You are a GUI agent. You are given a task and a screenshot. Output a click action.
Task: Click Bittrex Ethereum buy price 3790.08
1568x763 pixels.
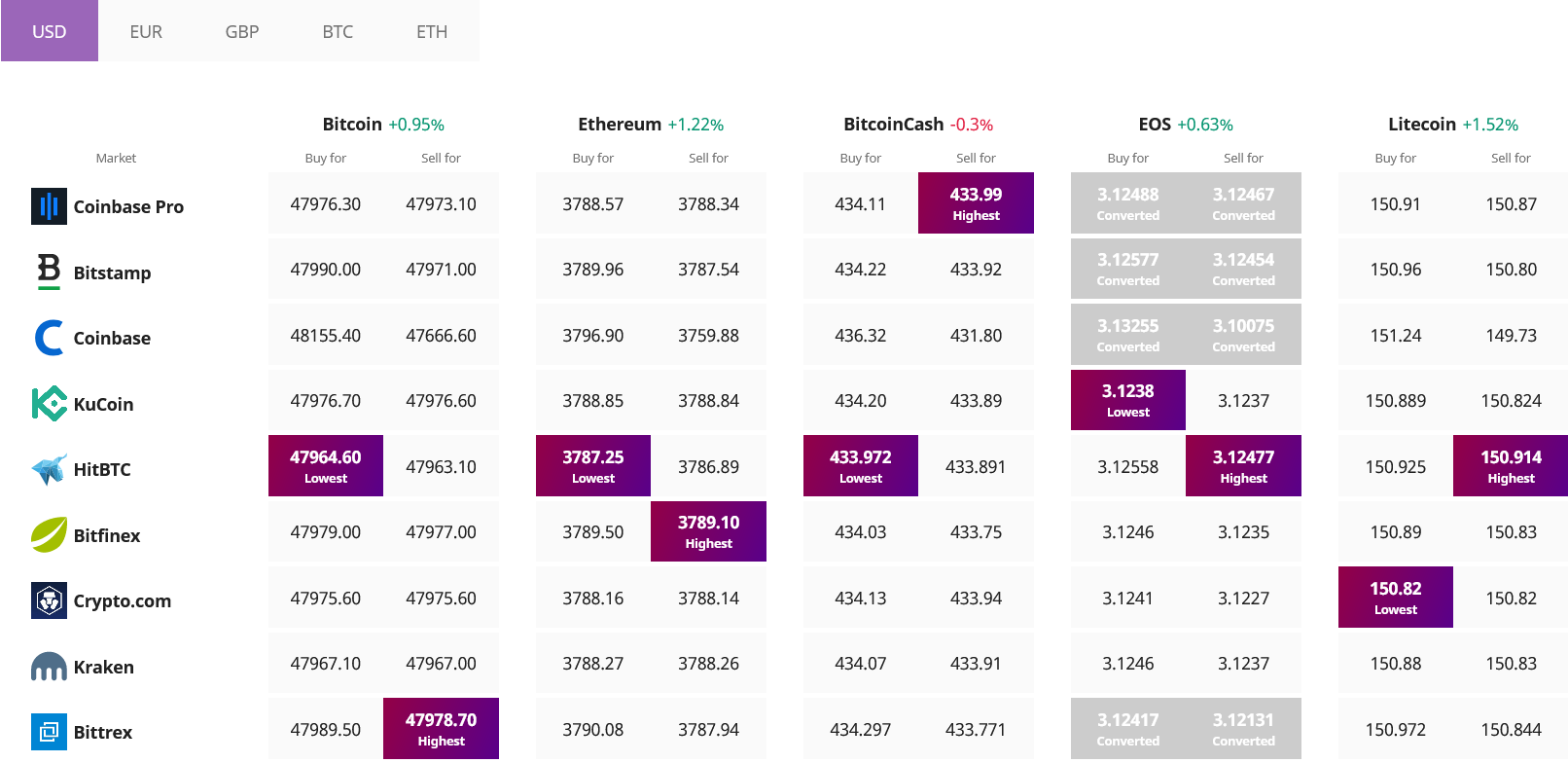pyautogui.click(x=593, y=729)
